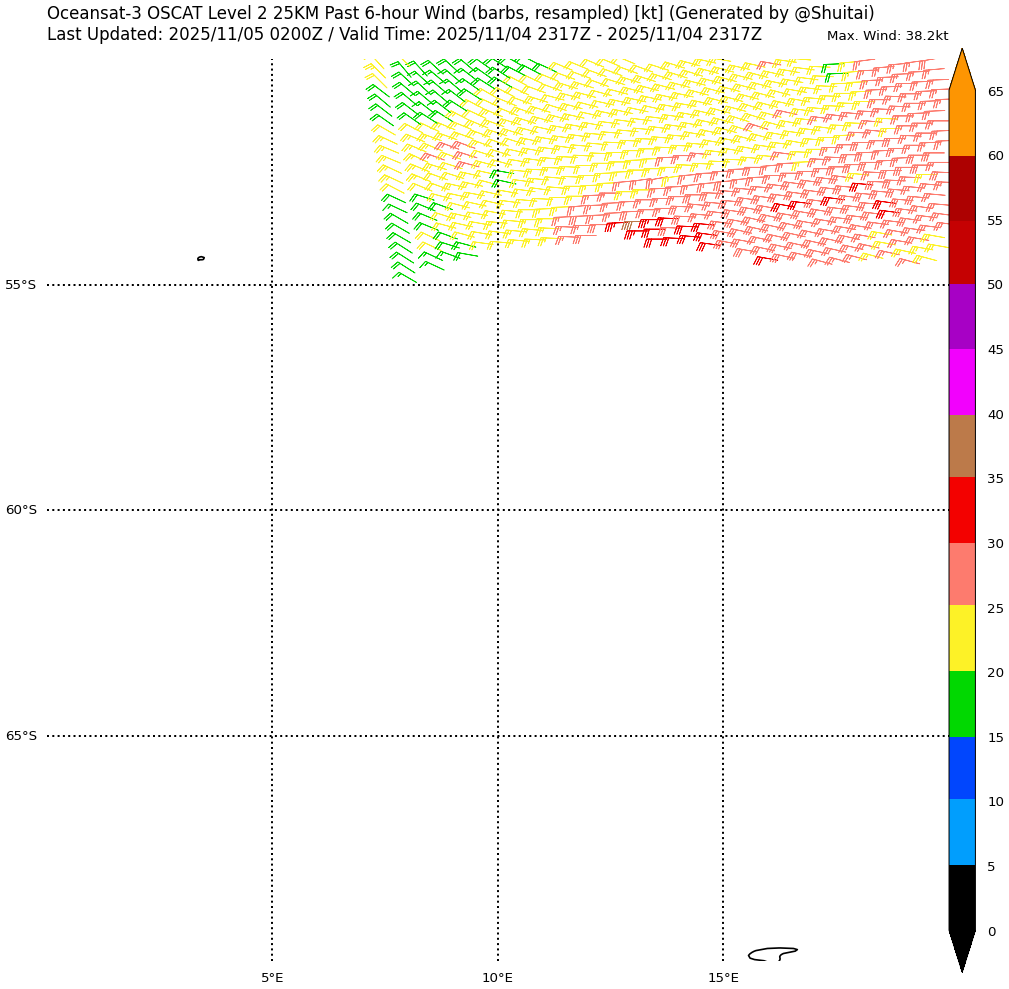1009x989 pixels.
Task: Click the Oceansat-3 OSCAT chart title
Action: click(460, 13)
